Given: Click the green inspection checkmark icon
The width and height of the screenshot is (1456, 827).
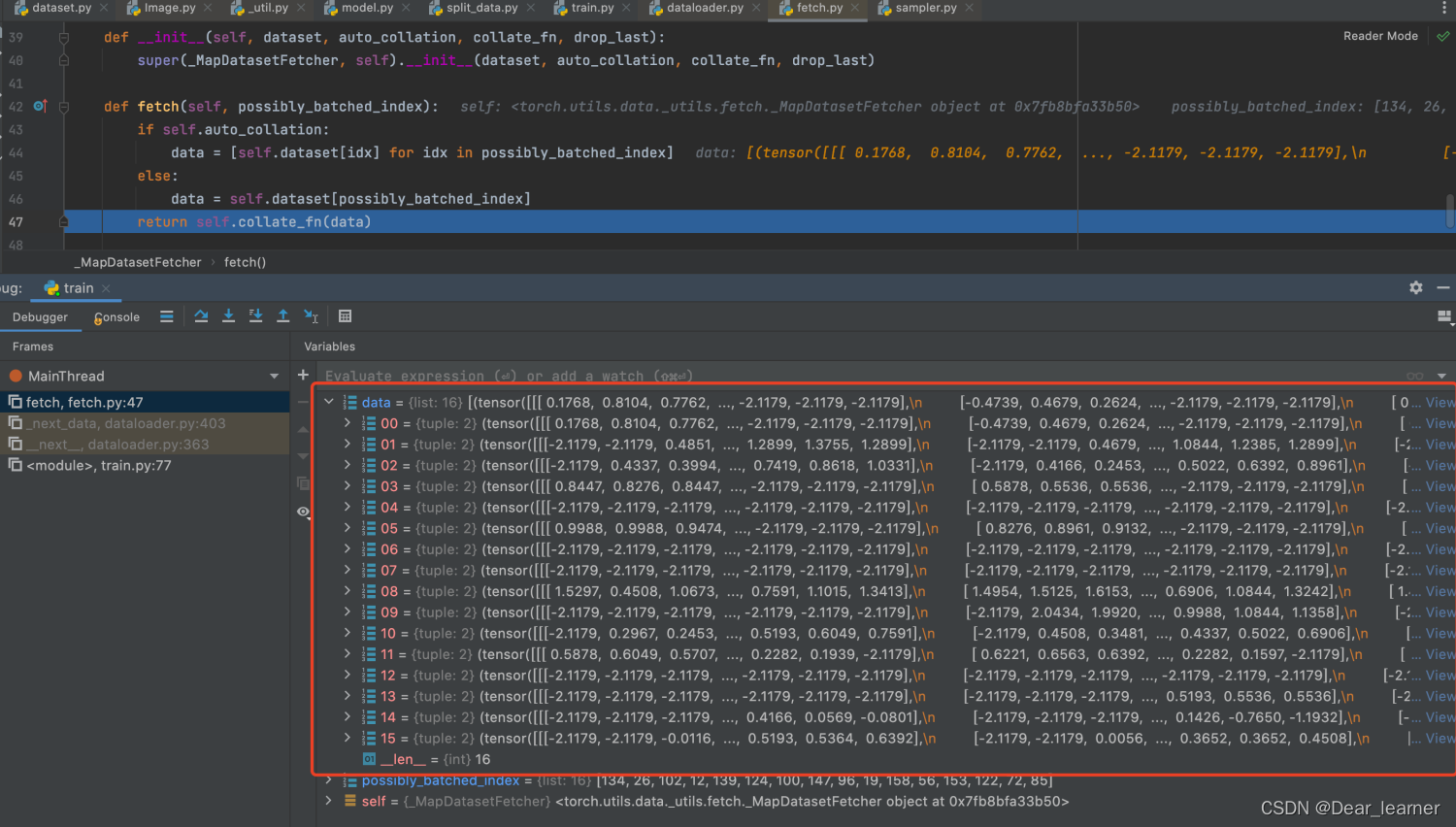Looking at the screenshot, I should tap(1442, 36).
